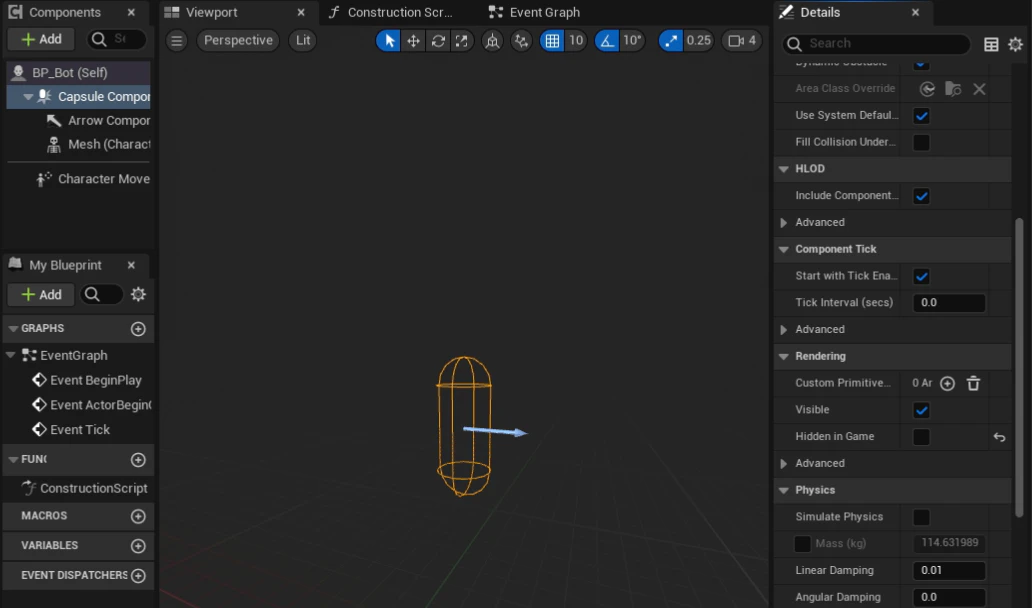Collapse the Capsule Component tree node
The width and height of the screenshot is (1032, 608).
pyautogui.click(x=28, y=97)
